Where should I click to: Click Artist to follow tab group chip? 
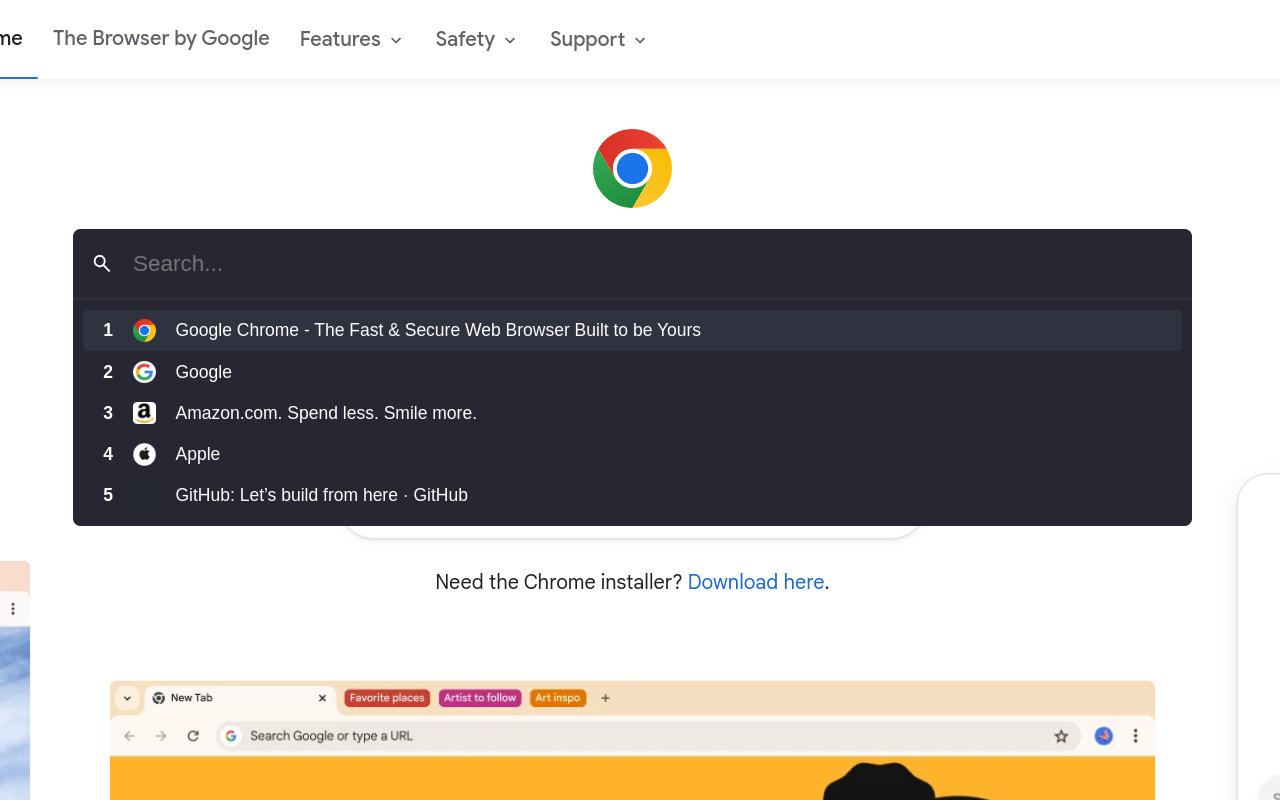[x=480, y=698]
